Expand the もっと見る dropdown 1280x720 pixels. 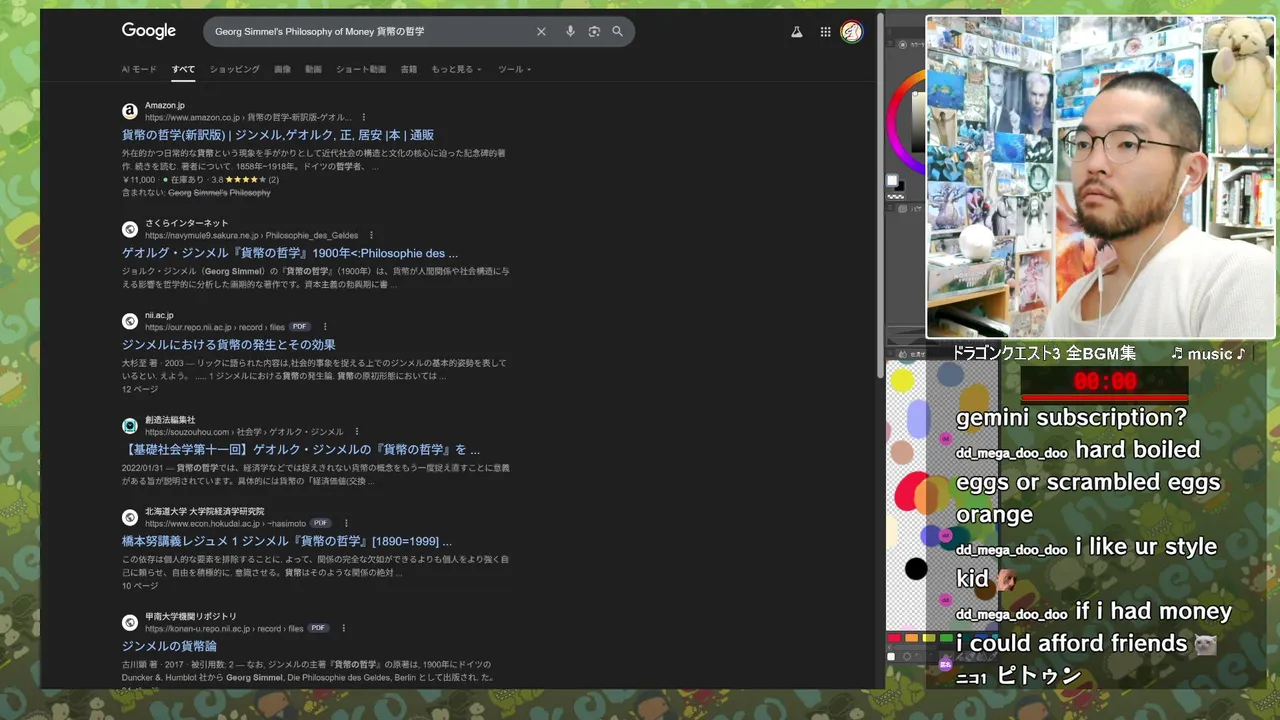coord(456,69)
